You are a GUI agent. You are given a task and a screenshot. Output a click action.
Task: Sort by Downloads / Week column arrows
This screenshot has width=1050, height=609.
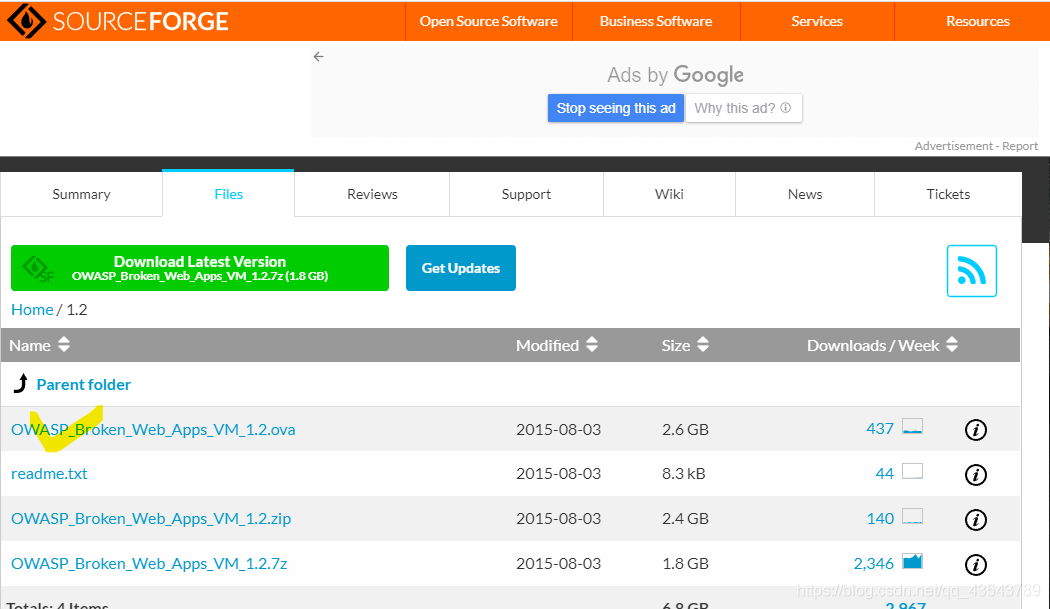pos(952,344)
